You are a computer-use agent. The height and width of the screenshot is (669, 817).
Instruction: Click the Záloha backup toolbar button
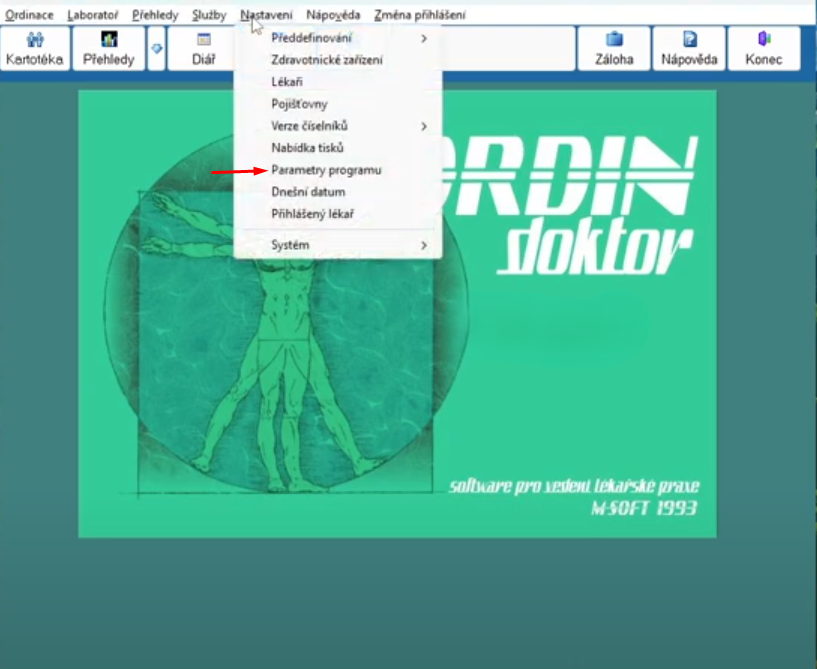pyautogui.click(x=614, y=48)
